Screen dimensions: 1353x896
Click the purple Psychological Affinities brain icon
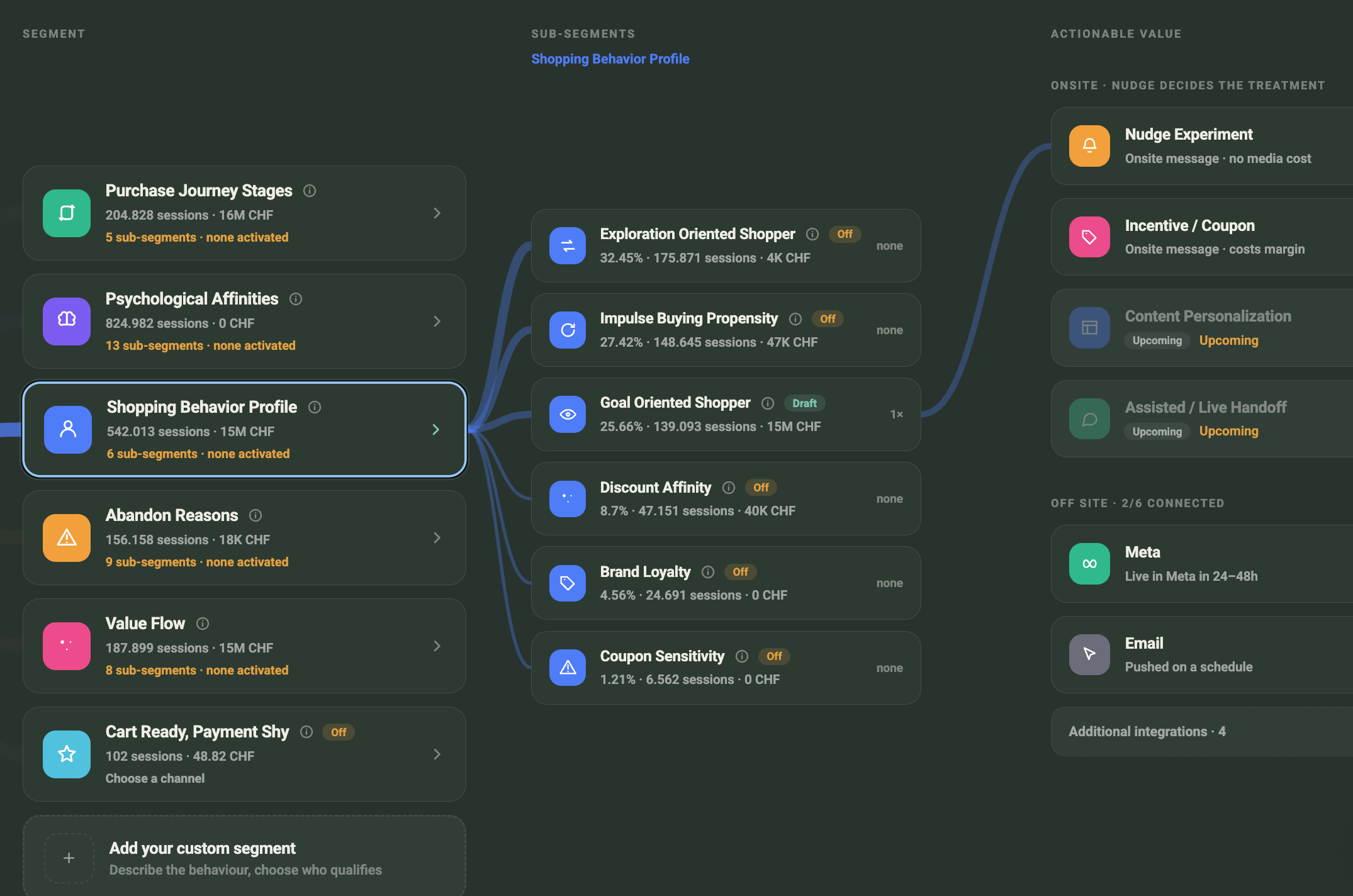67,322
